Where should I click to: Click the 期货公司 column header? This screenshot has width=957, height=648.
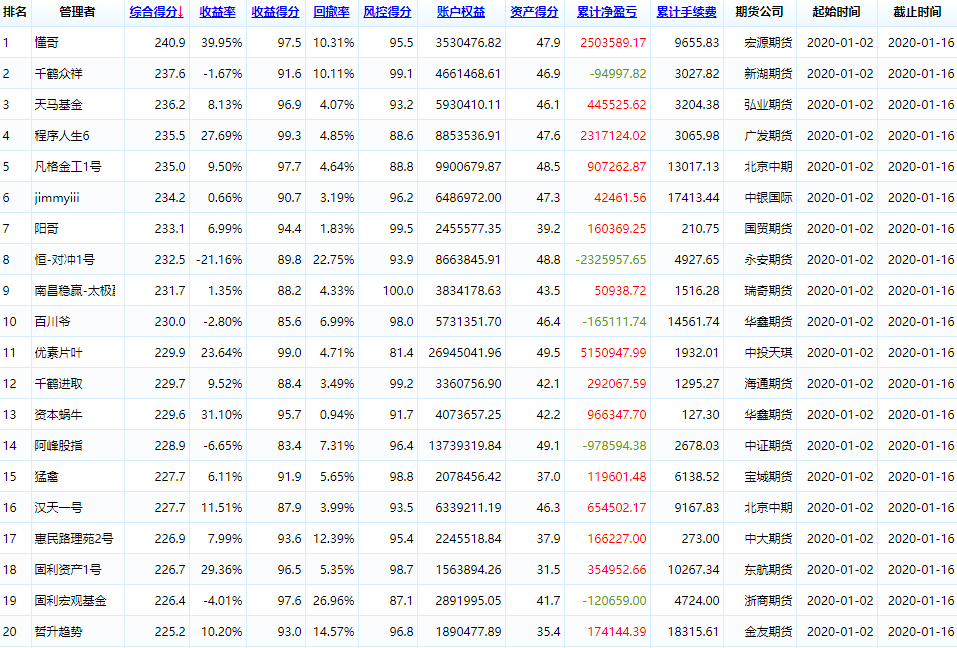[759, 12]
